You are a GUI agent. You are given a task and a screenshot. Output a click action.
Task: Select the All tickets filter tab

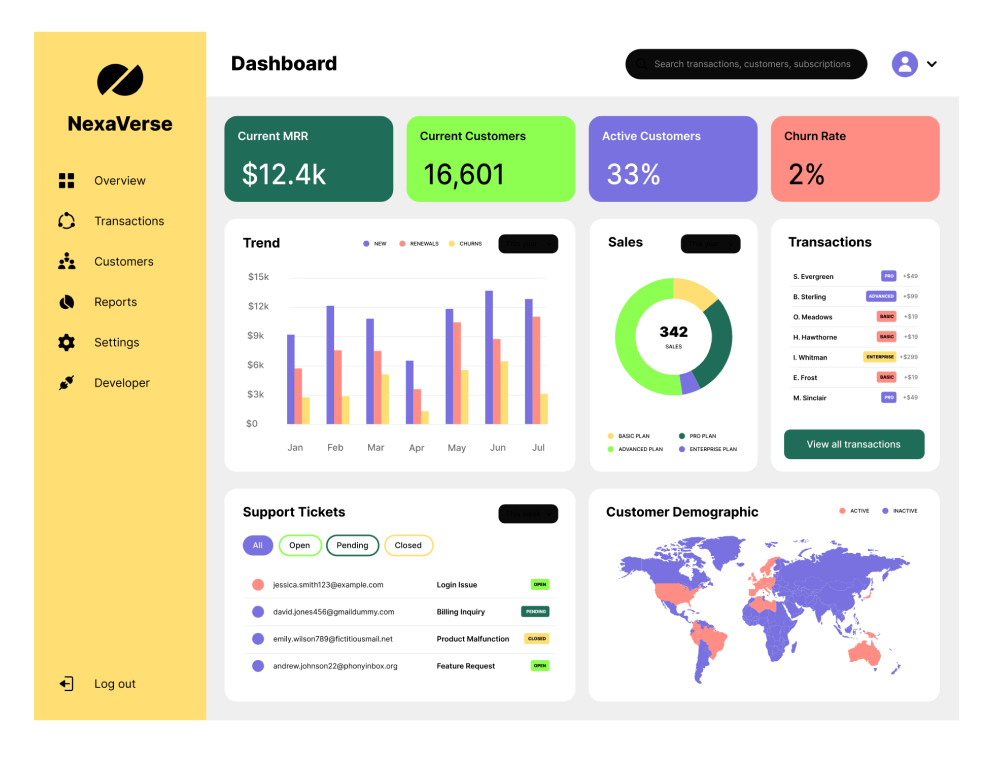(257, 545)
